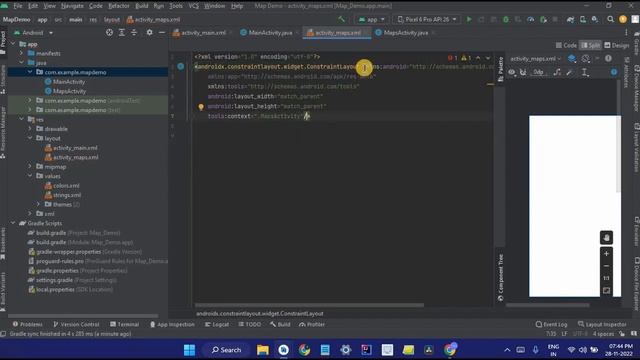Viewport: 640px width, 360px height.
Task: Open the Problems tool window
Action: (27, 324)
